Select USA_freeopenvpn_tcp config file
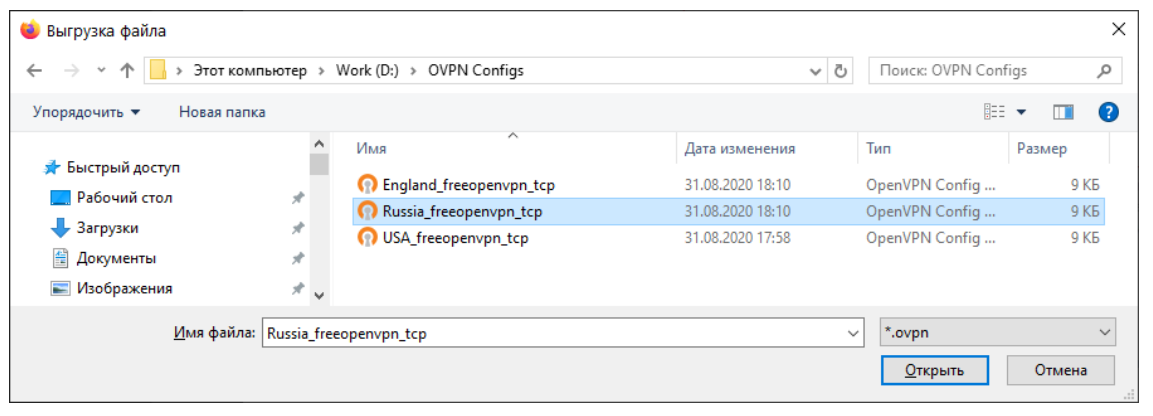1153x416 pixels. point(455,238)
